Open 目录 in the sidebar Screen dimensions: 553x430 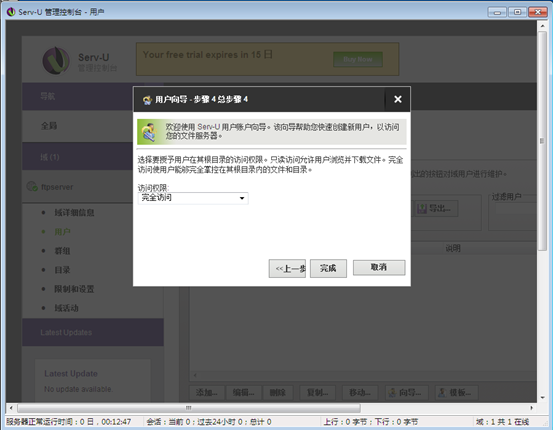62,270
